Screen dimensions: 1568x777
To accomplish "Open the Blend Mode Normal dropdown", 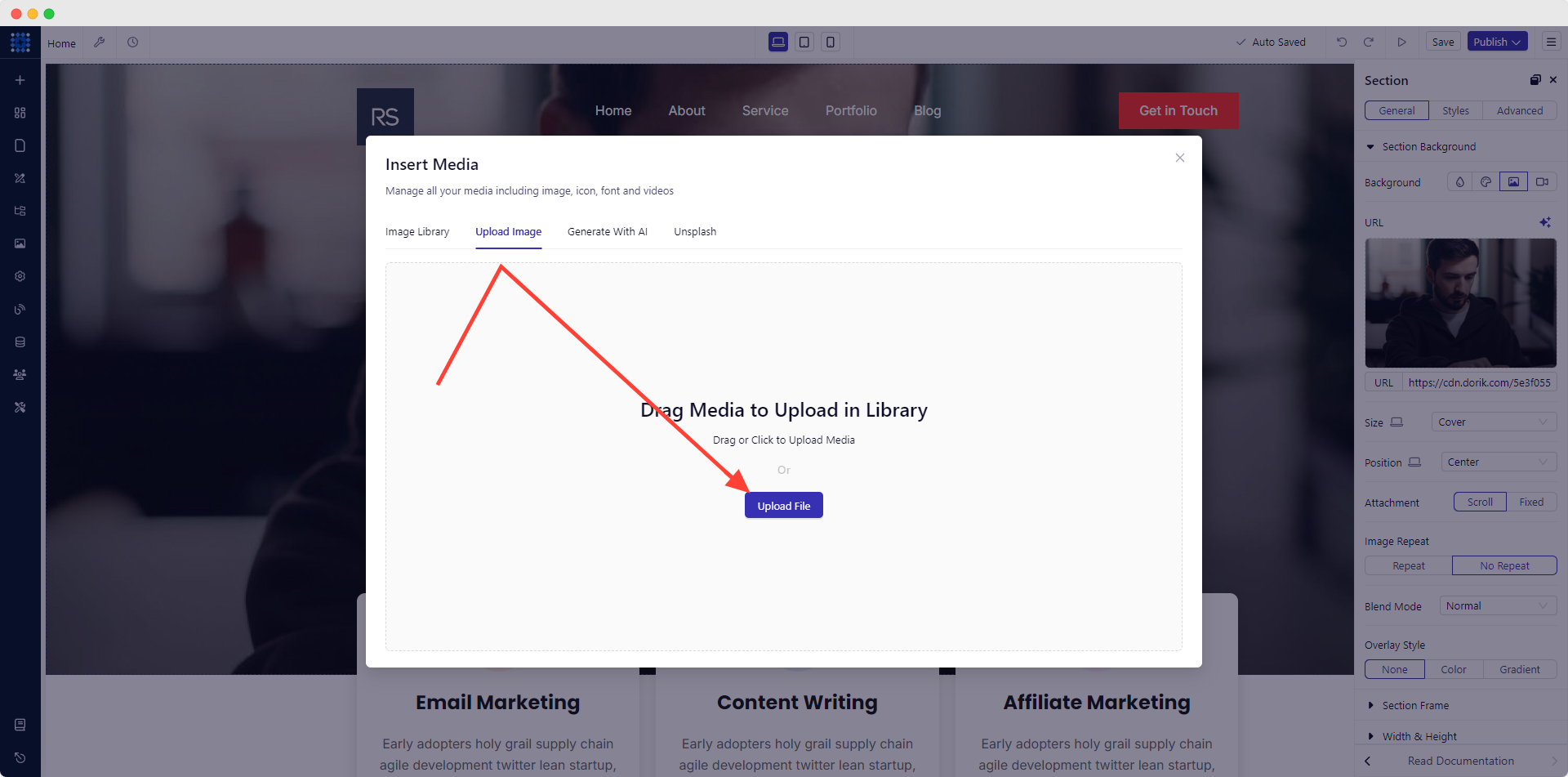I will [1498, 606].
